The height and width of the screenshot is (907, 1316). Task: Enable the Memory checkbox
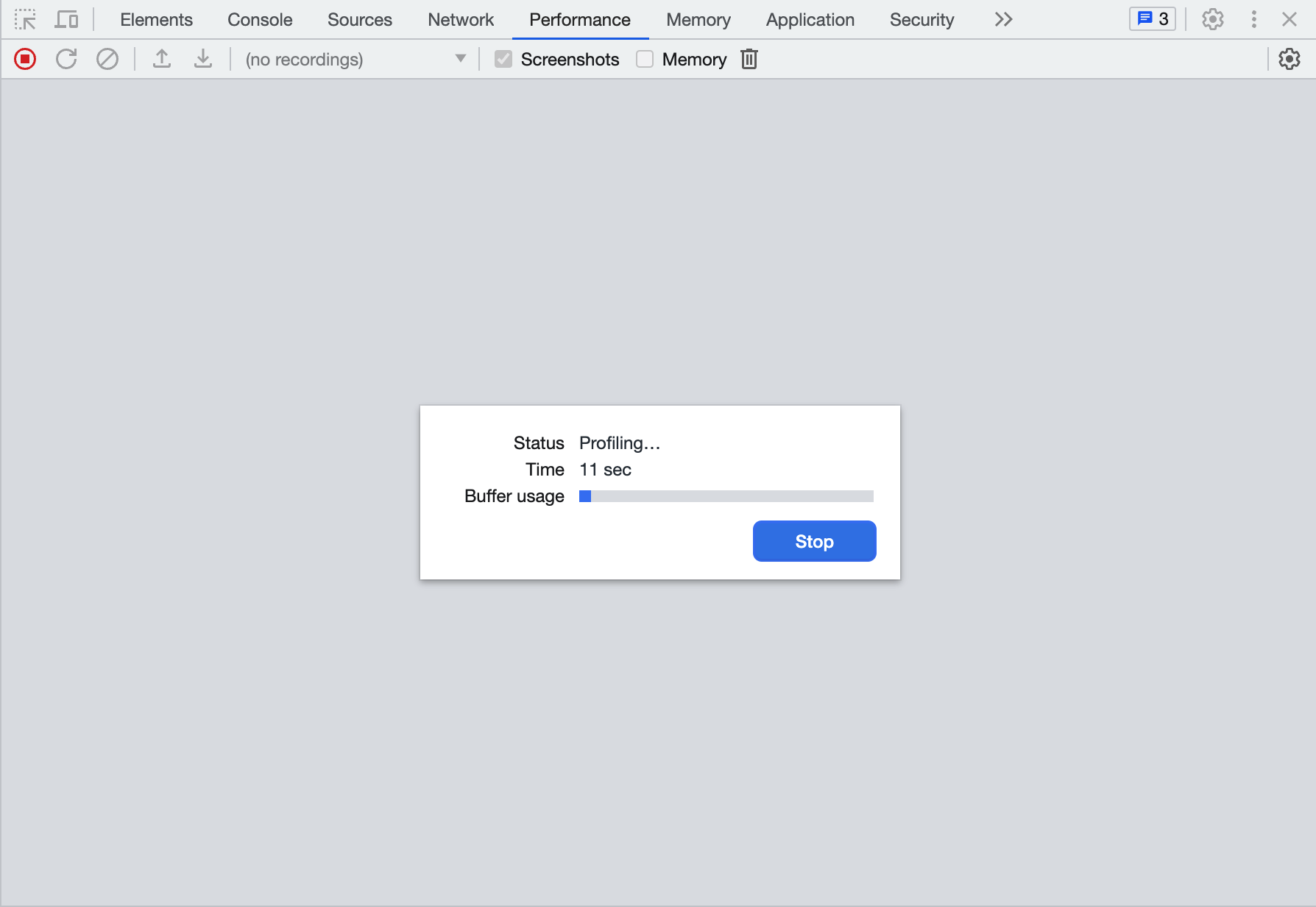point(644,58)
